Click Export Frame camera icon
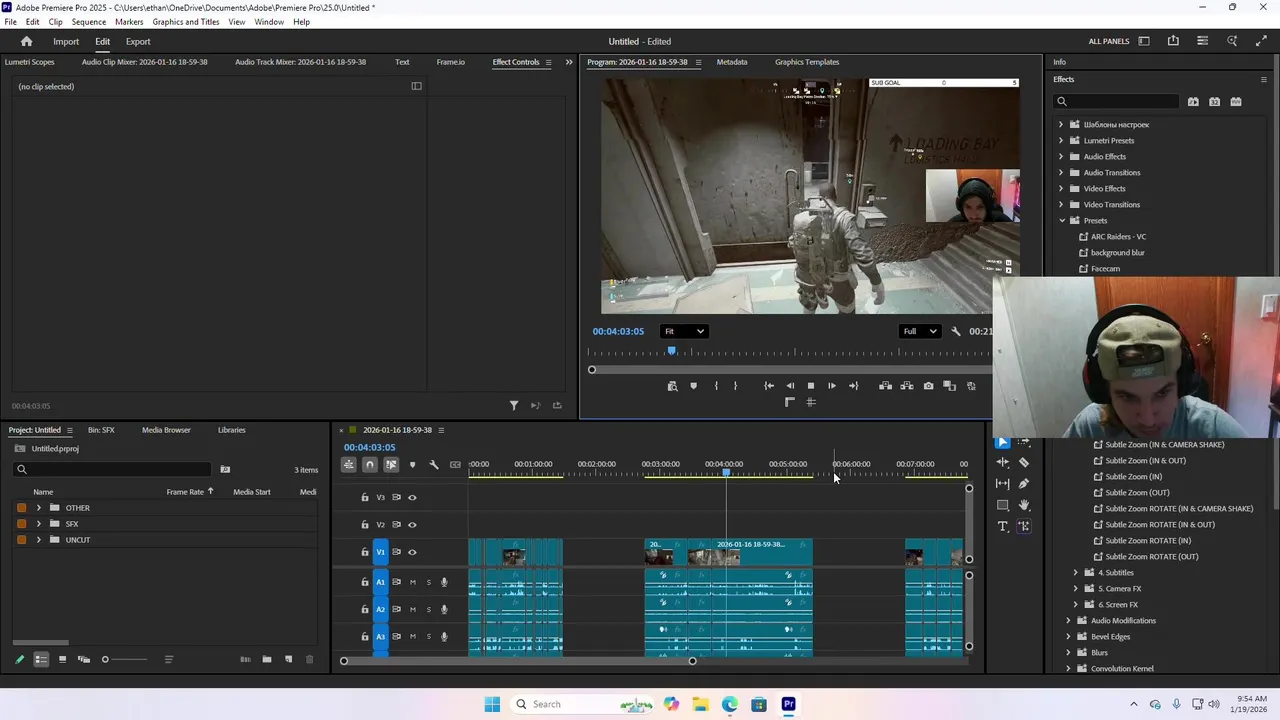 928,386
